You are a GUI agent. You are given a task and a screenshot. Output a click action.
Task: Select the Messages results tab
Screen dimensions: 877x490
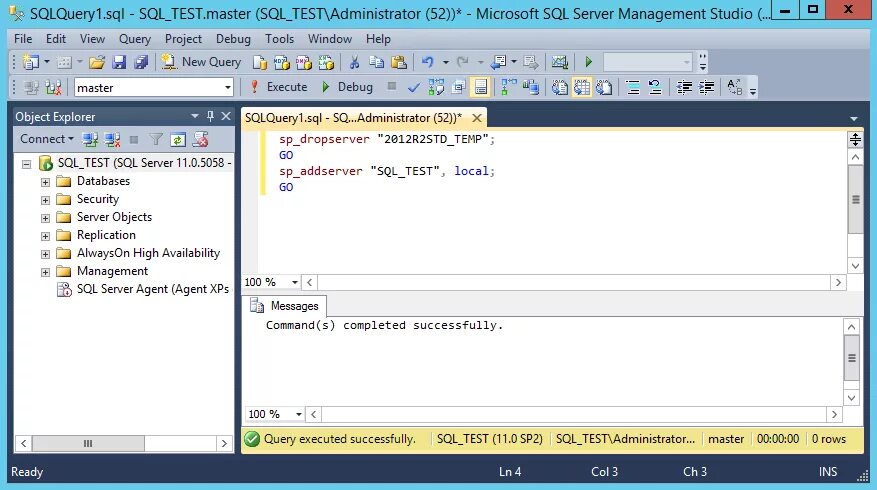point(285,305)
